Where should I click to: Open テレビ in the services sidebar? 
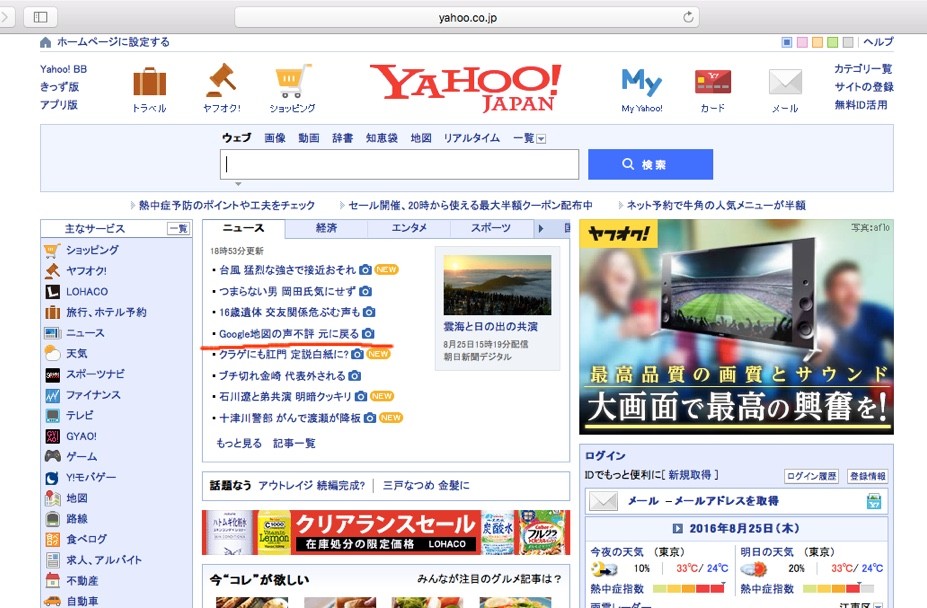79,416
